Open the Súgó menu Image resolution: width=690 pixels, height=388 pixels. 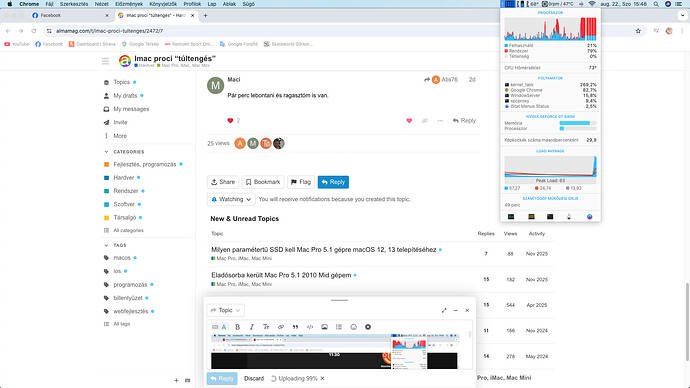click(x=249, y=4)
